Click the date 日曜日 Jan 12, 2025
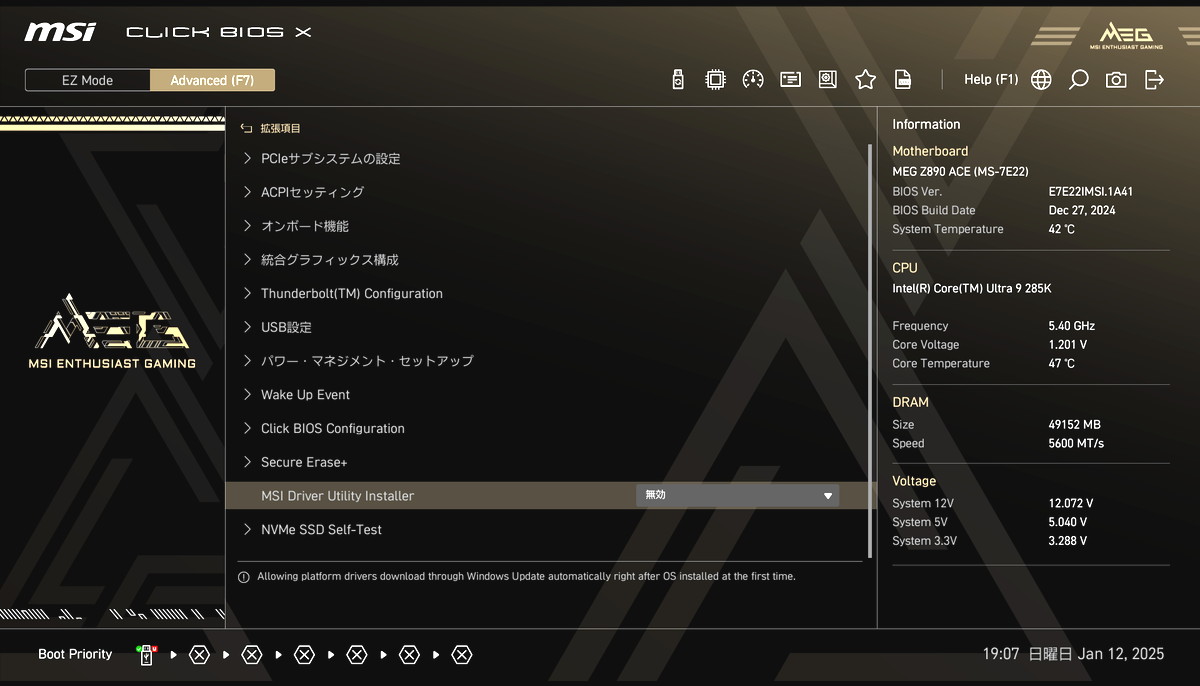 [1094, 654]
